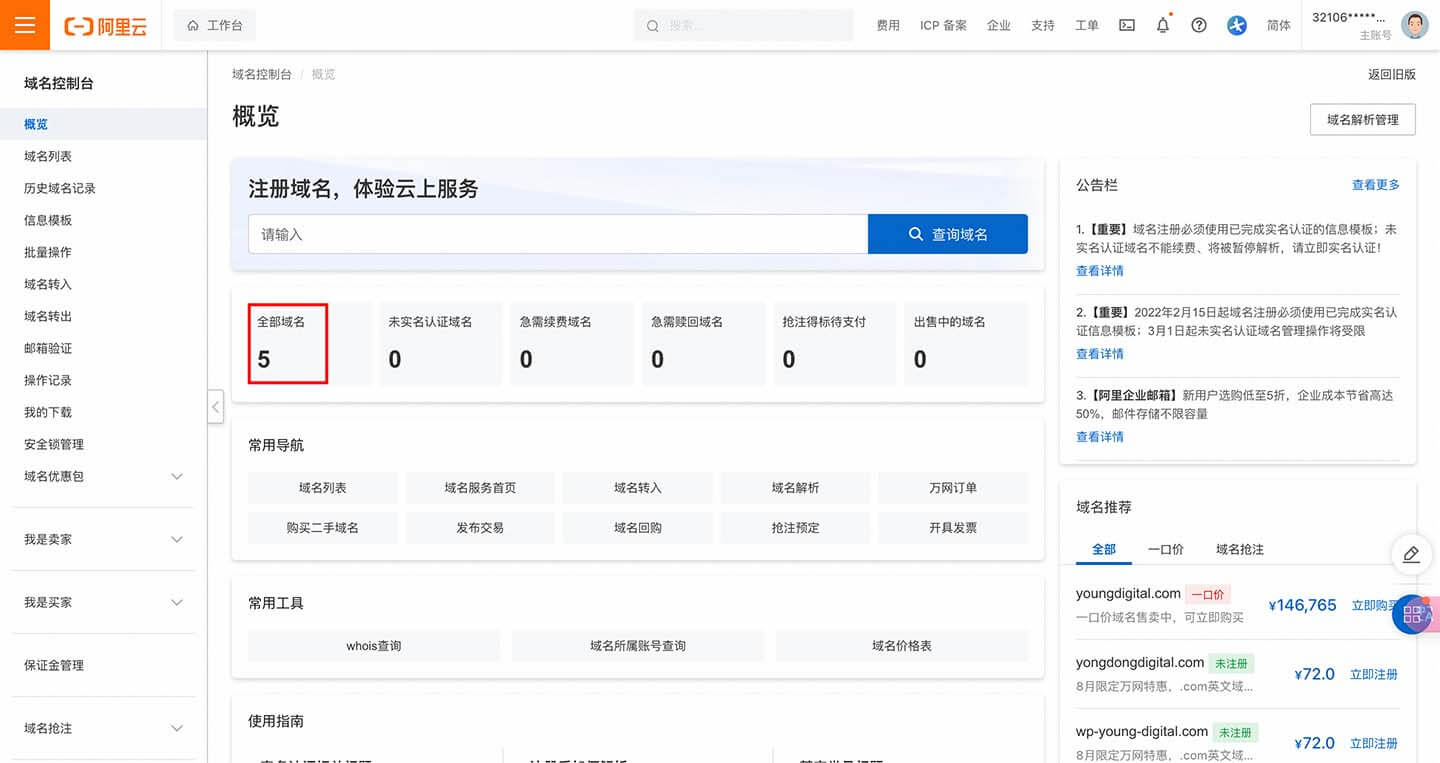Image resolution: width=1440 pixels, height=763 pixels.
Task: Open 域名价格表 tool
Action: pyautogui.click(x=902, y=646)
